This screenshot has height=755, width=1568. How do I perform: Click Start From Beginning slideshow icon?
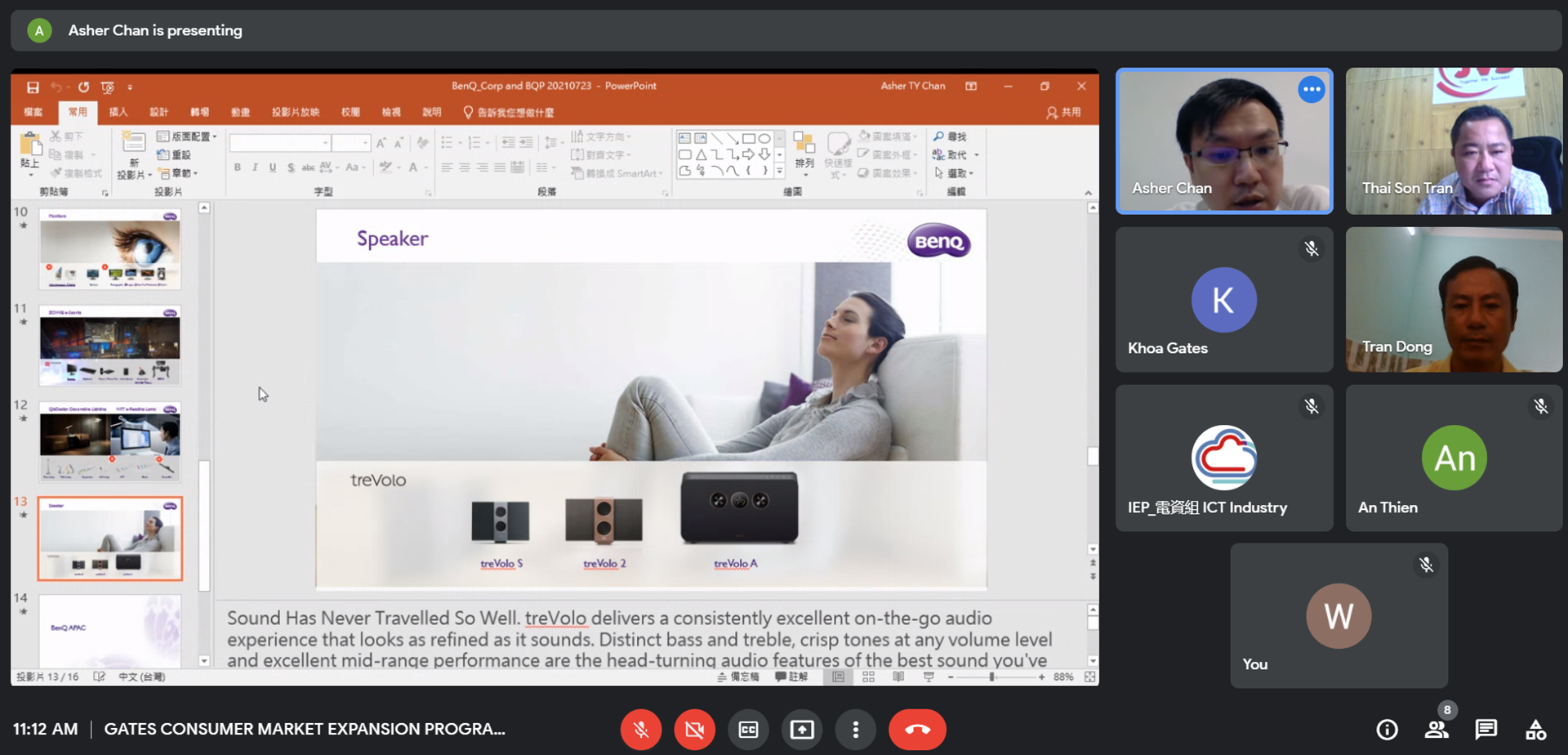click(107, 87)
